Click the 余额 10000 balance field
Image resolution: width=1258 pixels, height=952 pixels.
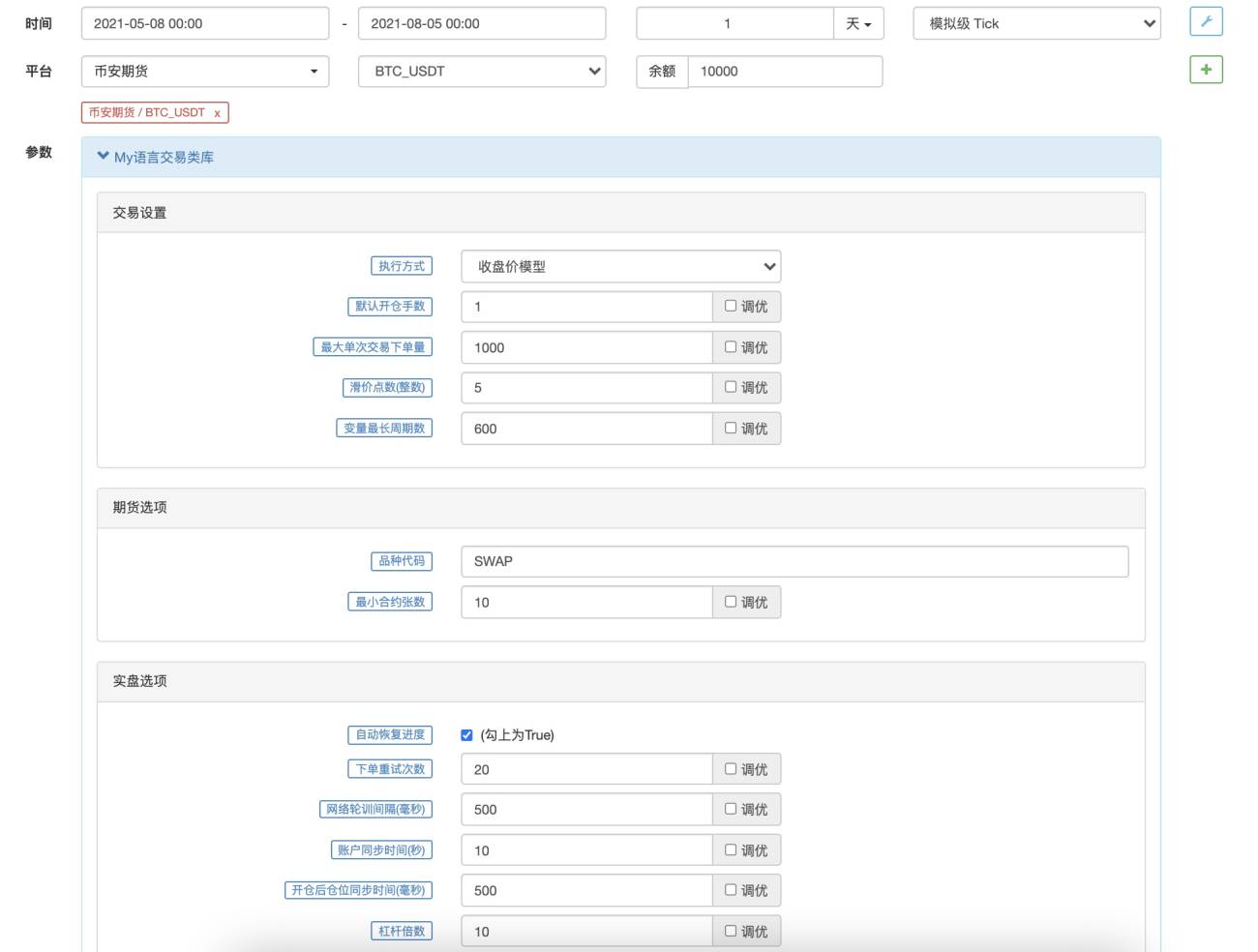click(785, 71)
